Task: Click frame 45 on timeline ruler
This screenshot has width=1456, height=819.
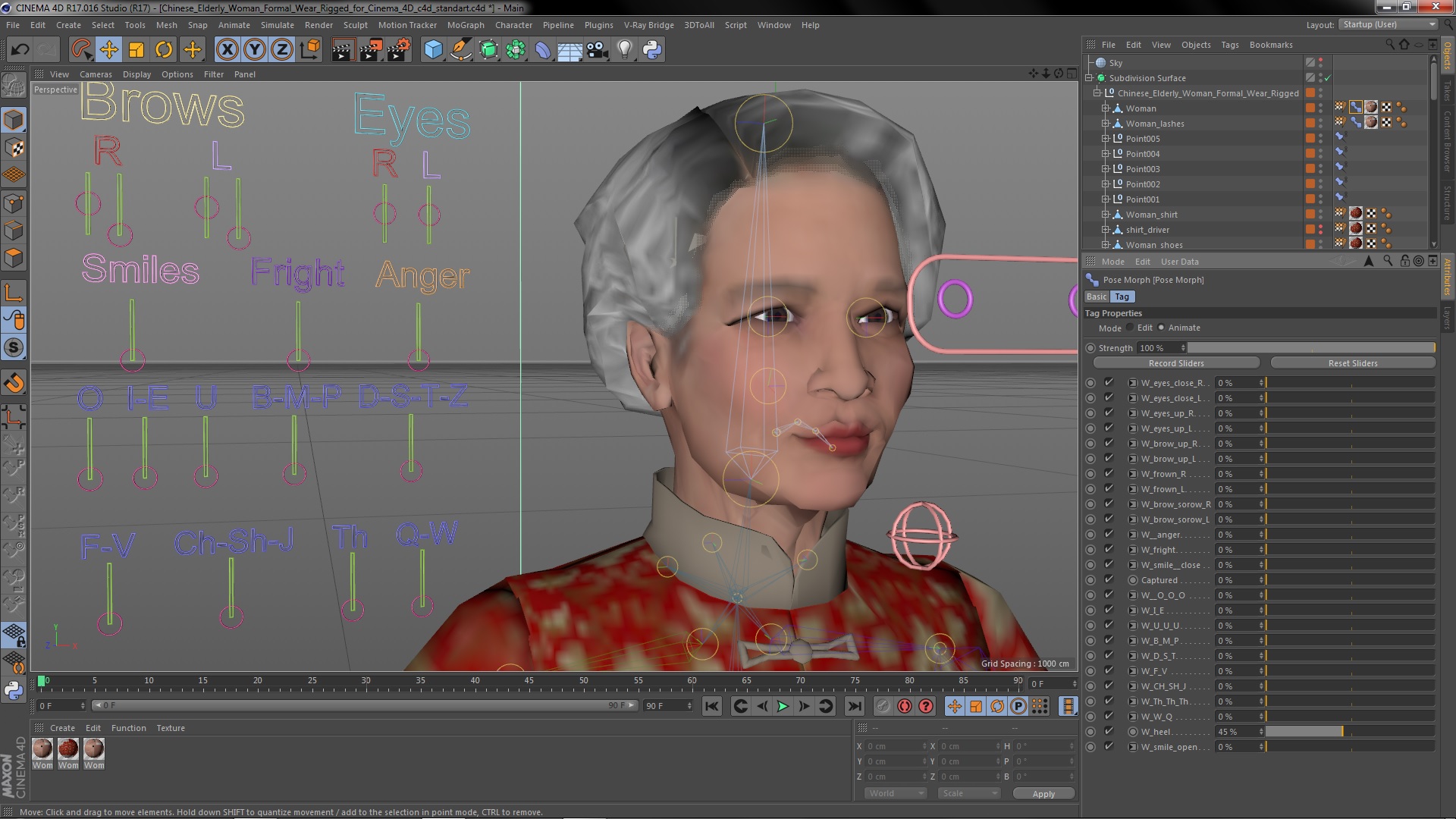Action: (529, 680)
